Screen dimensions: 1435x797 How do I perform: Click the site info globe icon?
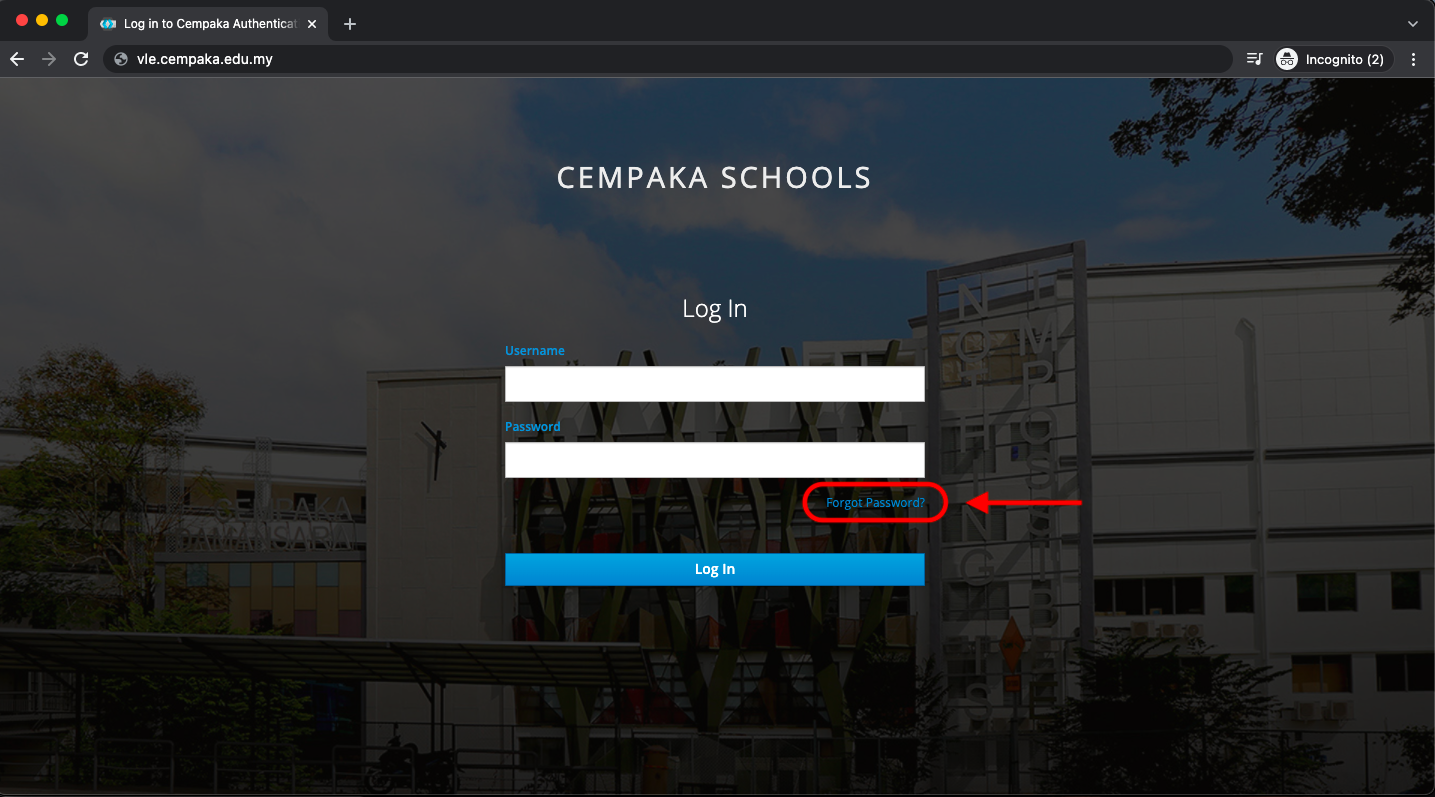[121, 59]
